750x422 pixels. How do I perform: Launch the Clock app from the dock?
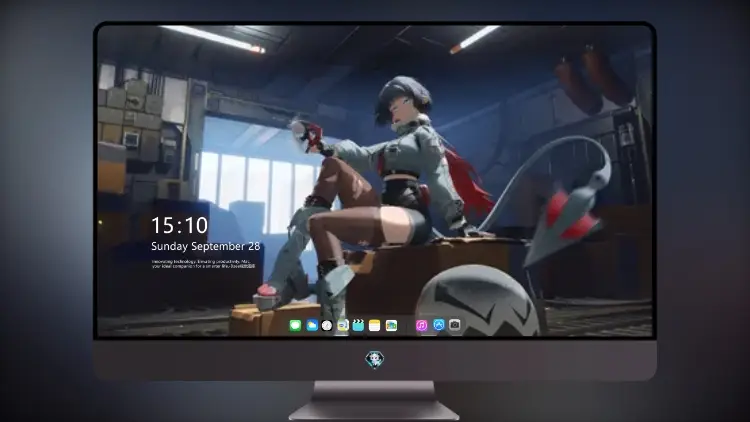point(327,325)
